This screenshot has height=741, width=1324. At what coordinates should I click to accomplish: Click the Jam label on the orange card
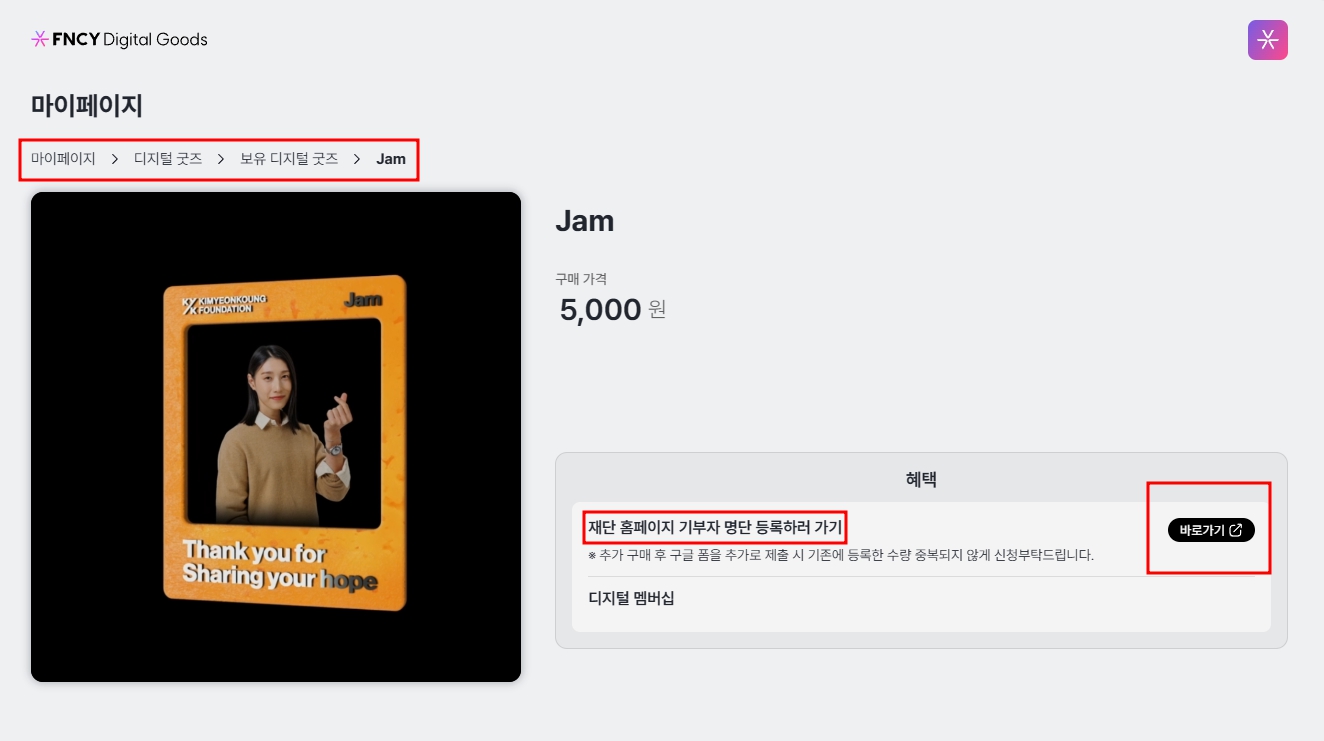pos(364,299)
